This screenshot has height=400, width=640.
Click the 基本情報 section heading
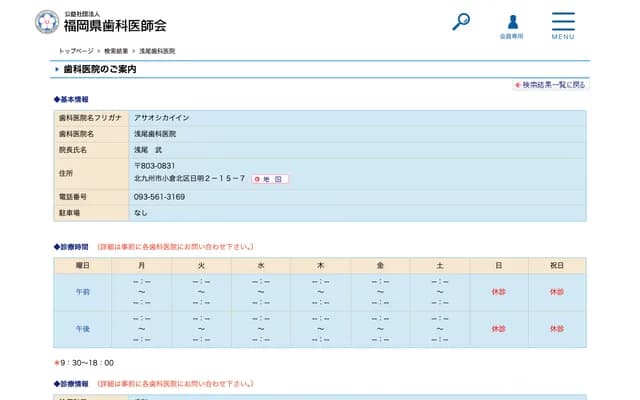72,100
